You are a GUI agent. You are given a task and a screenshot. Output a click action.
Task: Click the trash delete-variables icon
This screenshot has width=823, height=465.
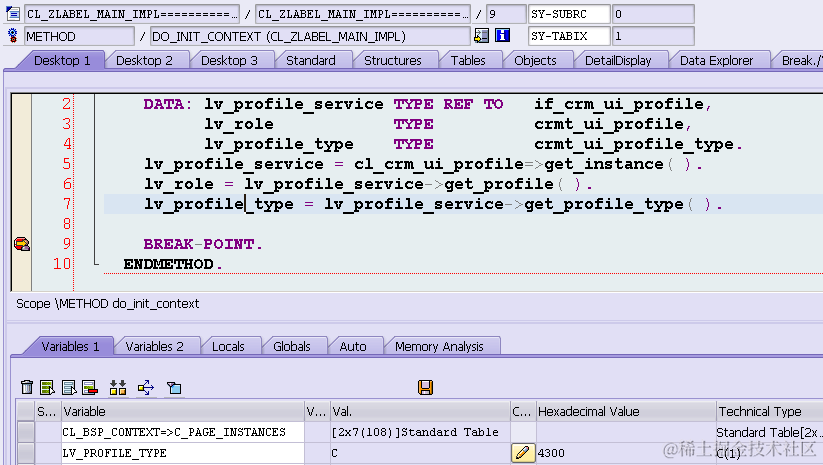(x=27, y=387)
